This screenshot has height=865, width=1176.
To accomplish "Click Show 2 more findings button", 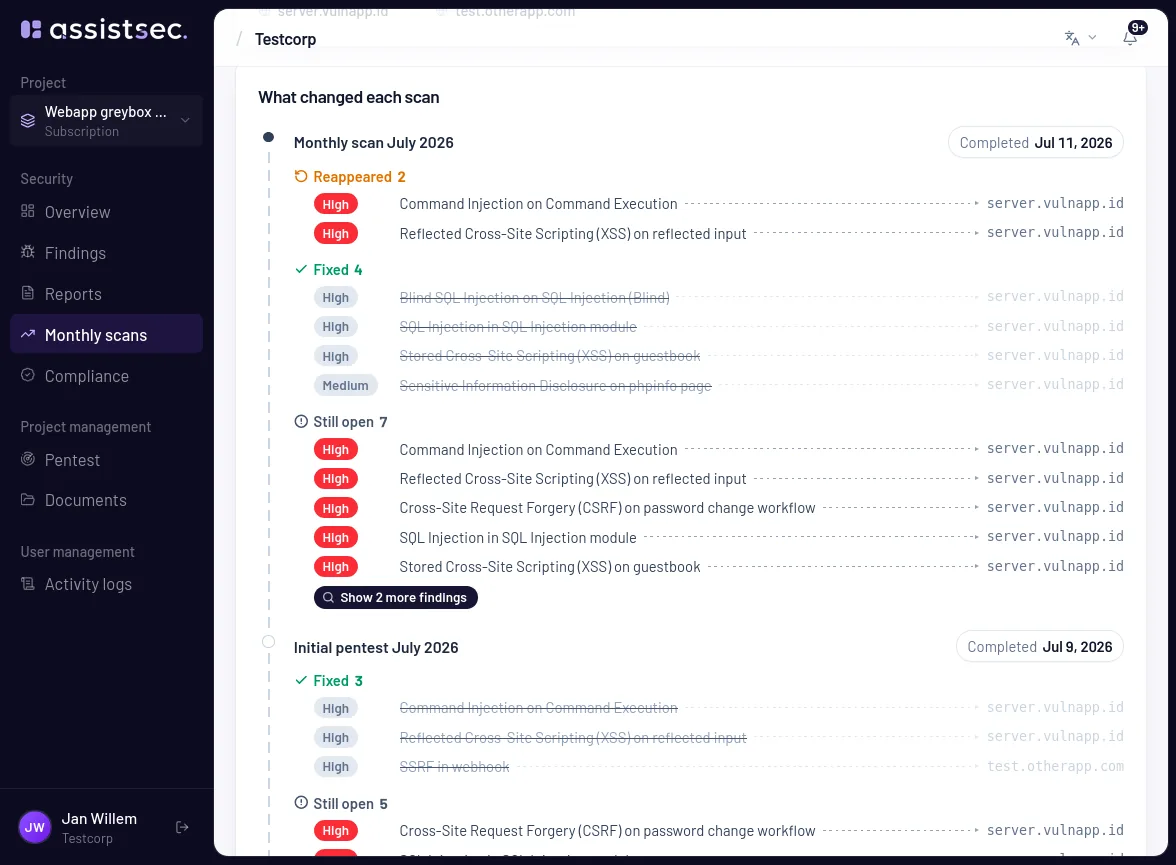I will point(395,597).
